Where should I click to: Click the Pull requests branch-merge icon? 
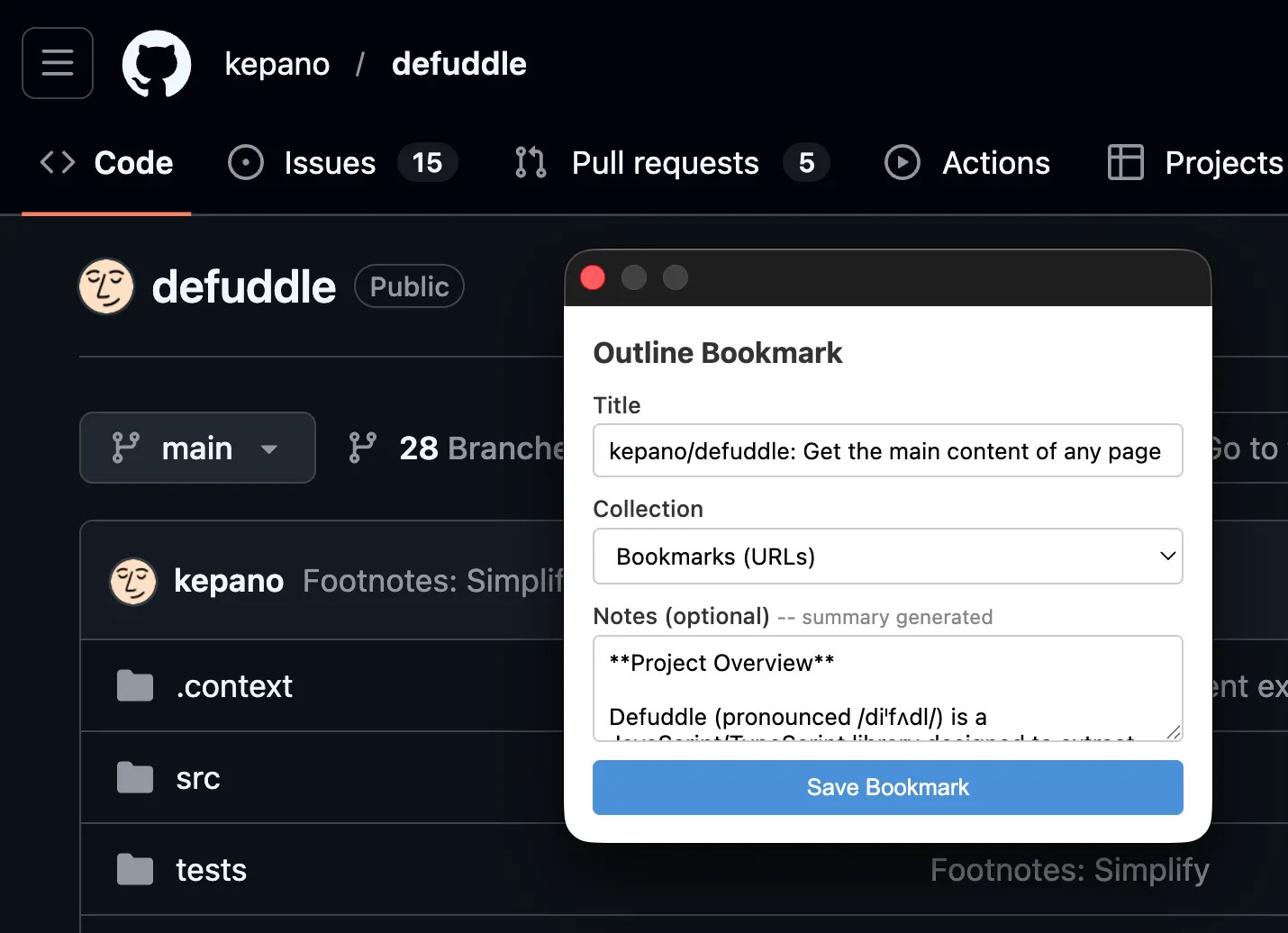coord(529,162)
